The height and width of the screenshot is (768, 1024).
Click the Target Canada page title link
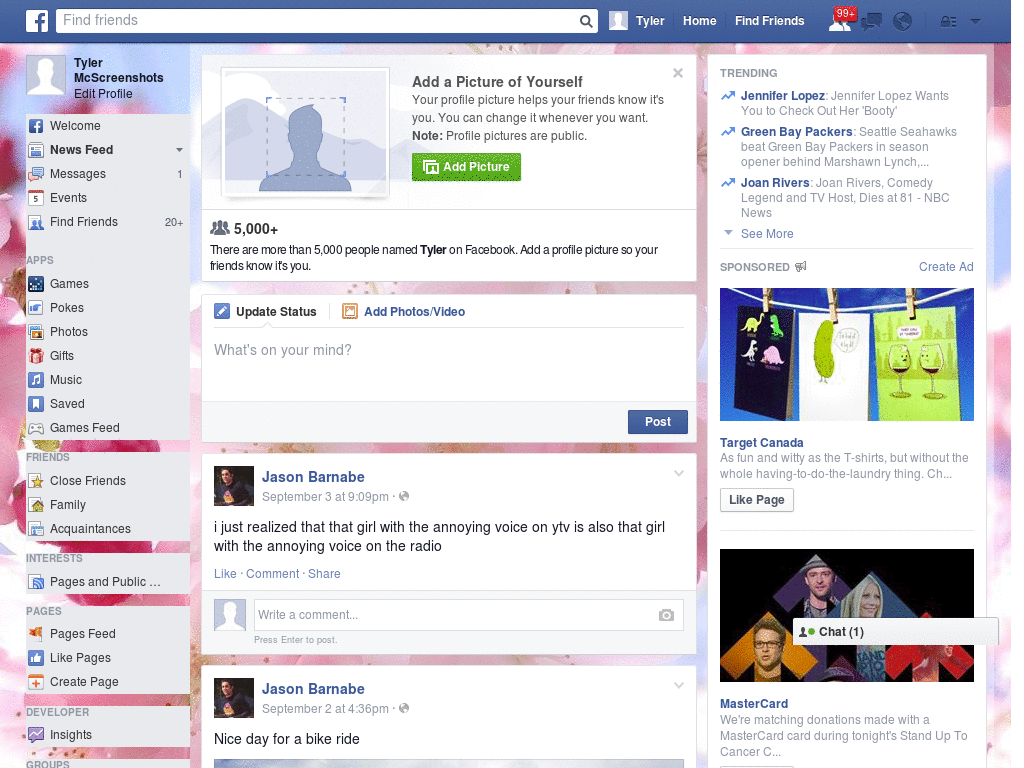click(761, 443)
